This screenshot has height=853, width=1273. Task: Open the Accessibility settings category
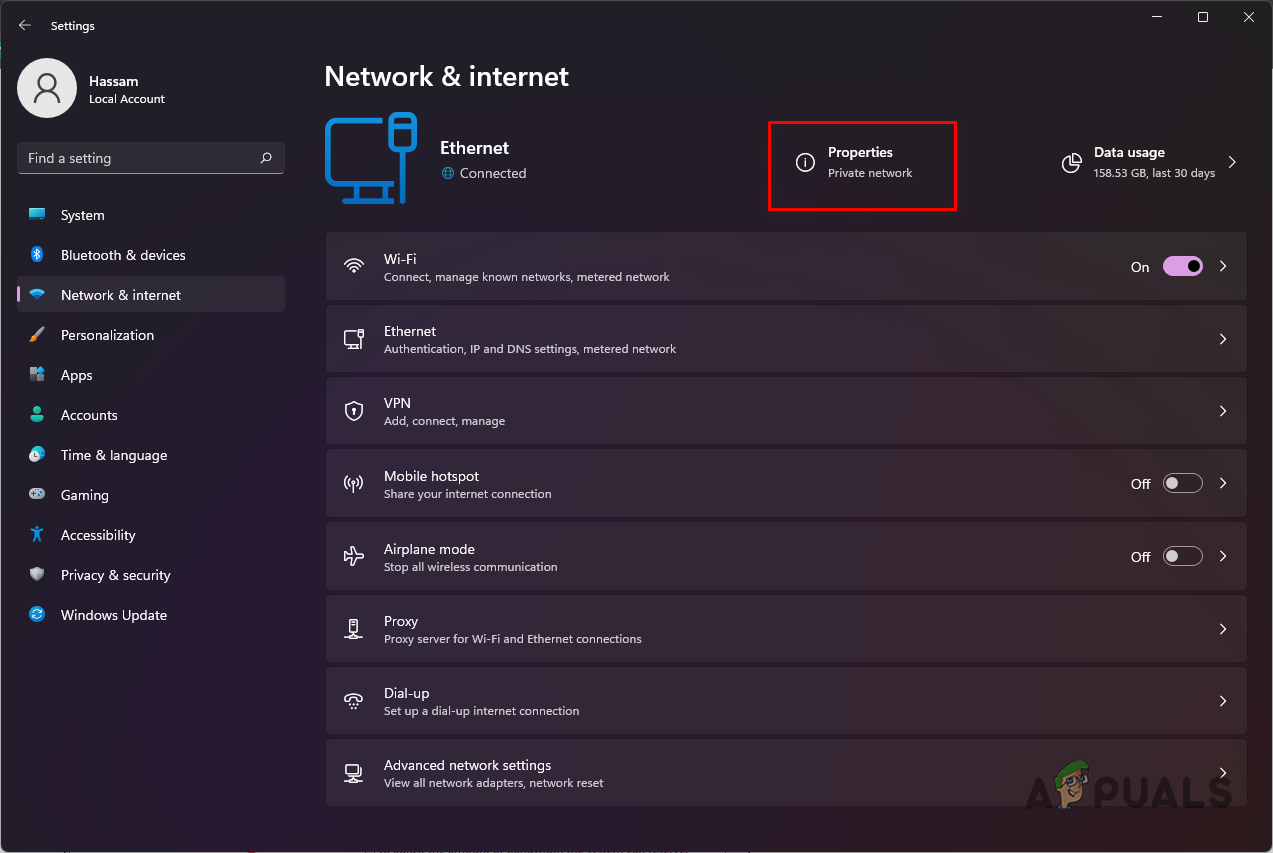[x=98, y=535]
